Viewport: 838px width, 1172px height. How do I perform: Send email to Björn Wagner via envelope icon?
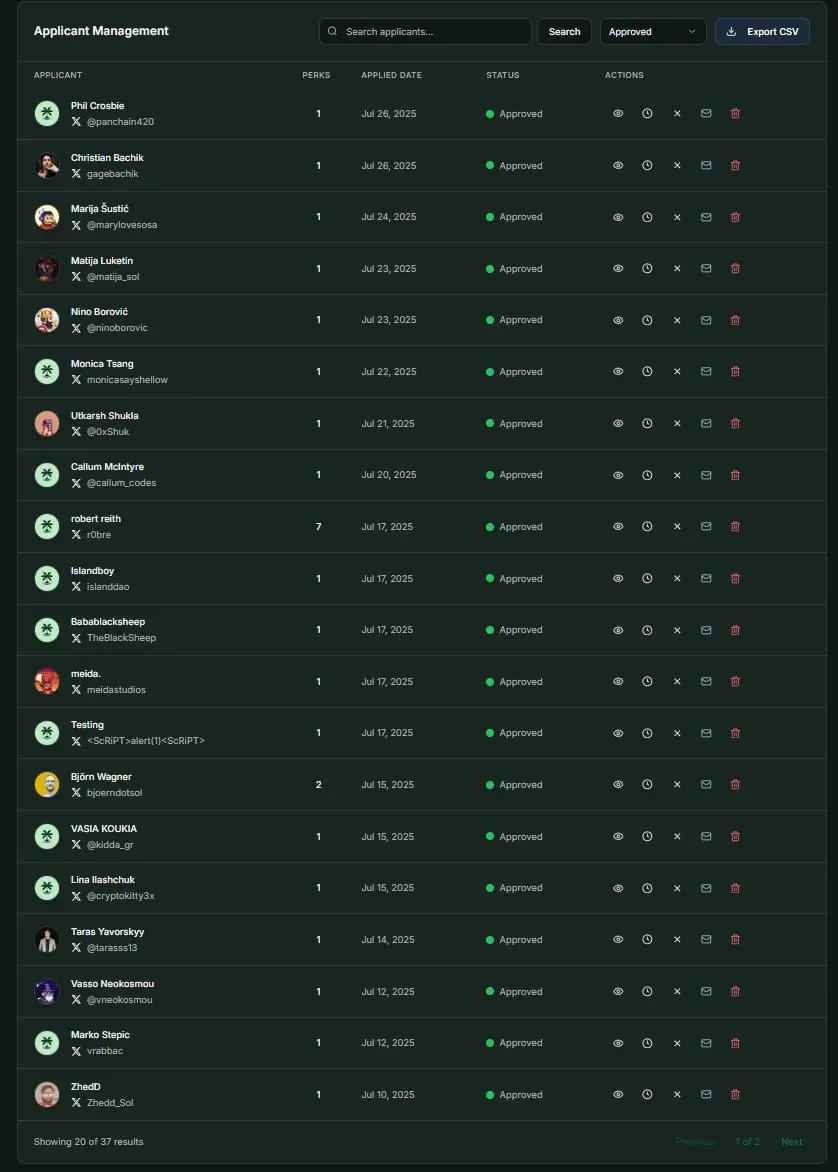[x=706, y=784]
